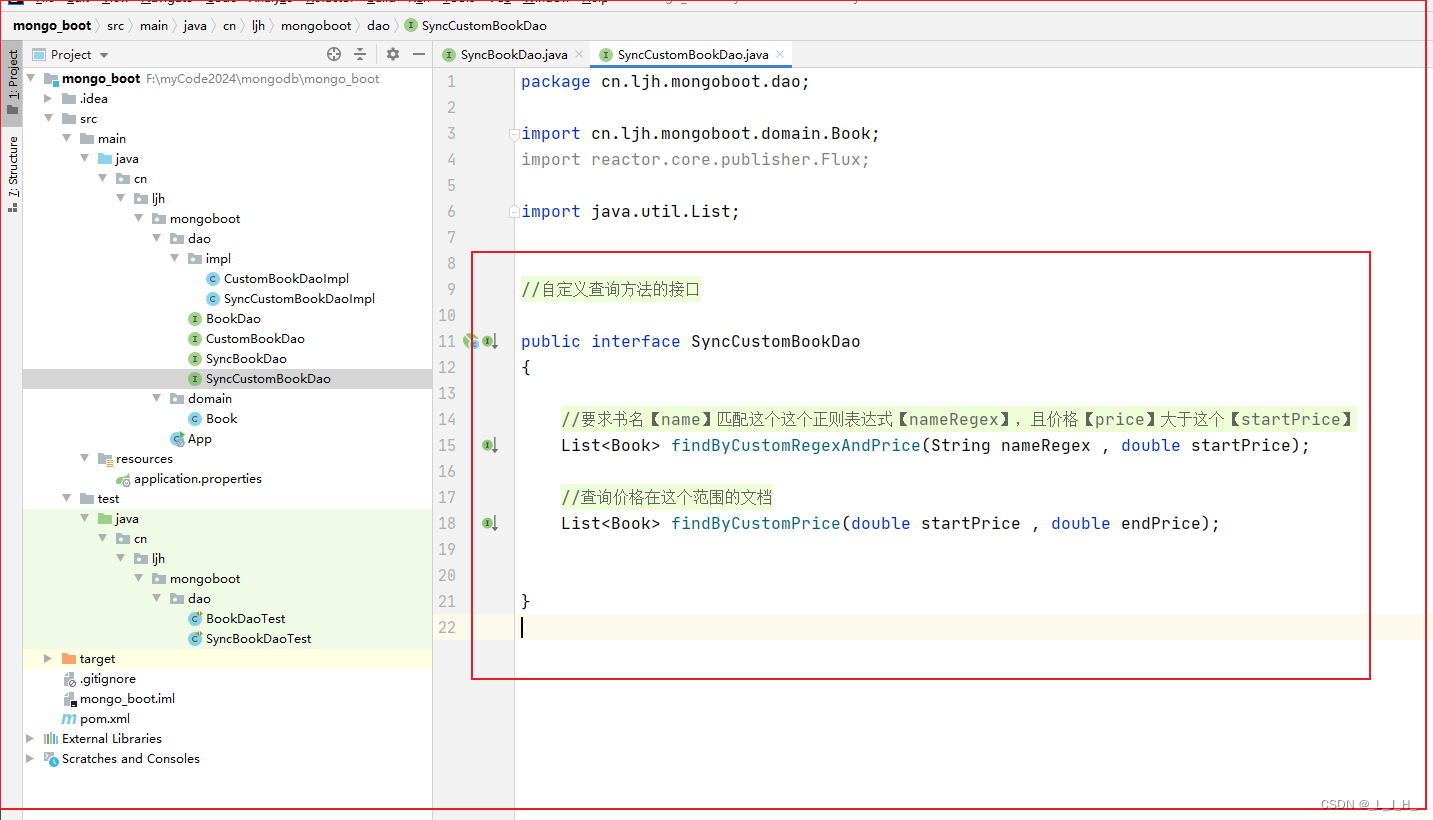Collapse the resources folder arrow
This screenshot has width=1433, height=820.
point(85,459)
